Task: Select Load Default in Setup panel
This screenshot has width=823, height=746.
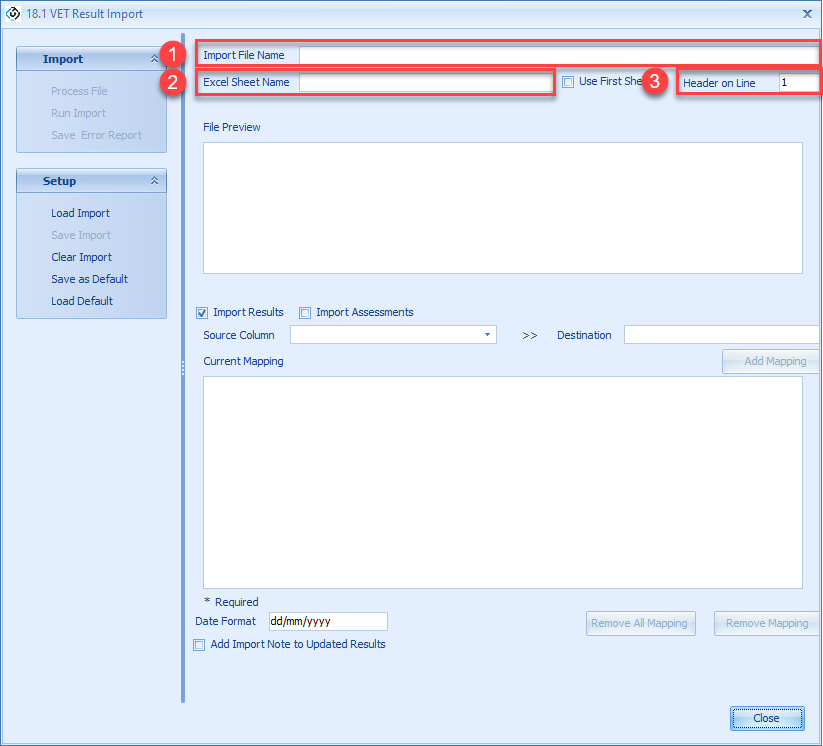Action: [x=82, y=301]
